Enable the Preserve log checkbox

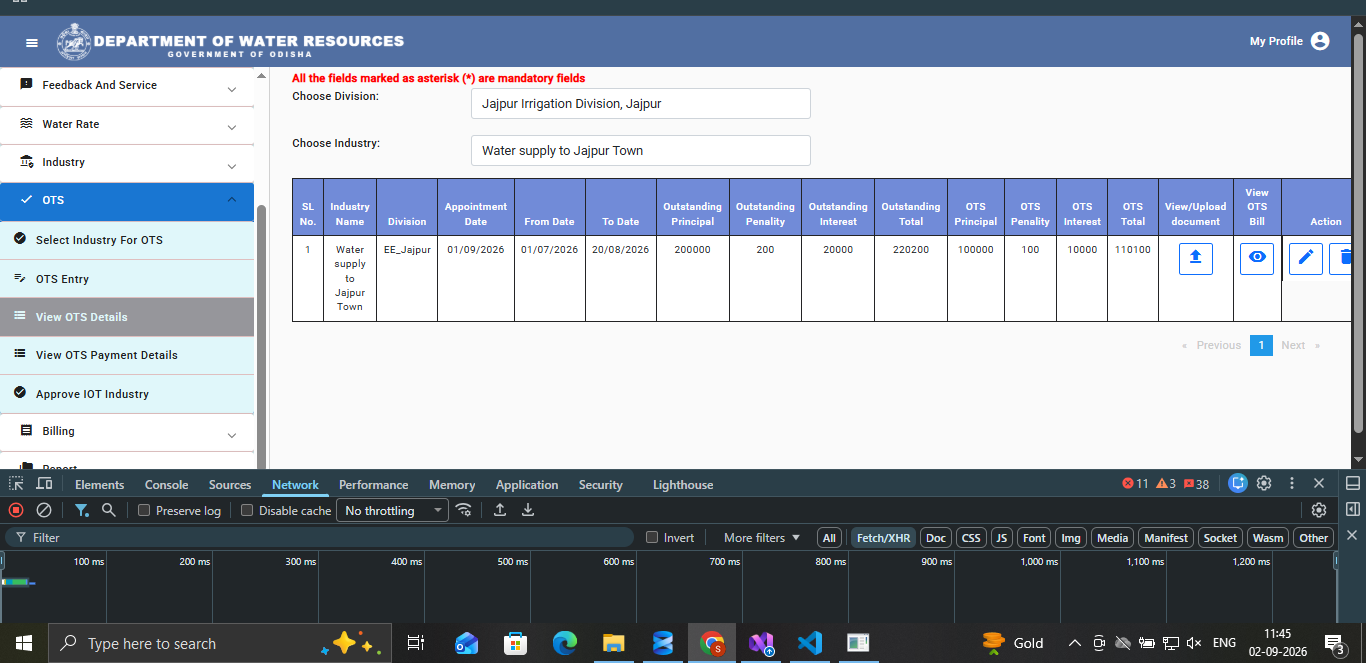(144, 511)
